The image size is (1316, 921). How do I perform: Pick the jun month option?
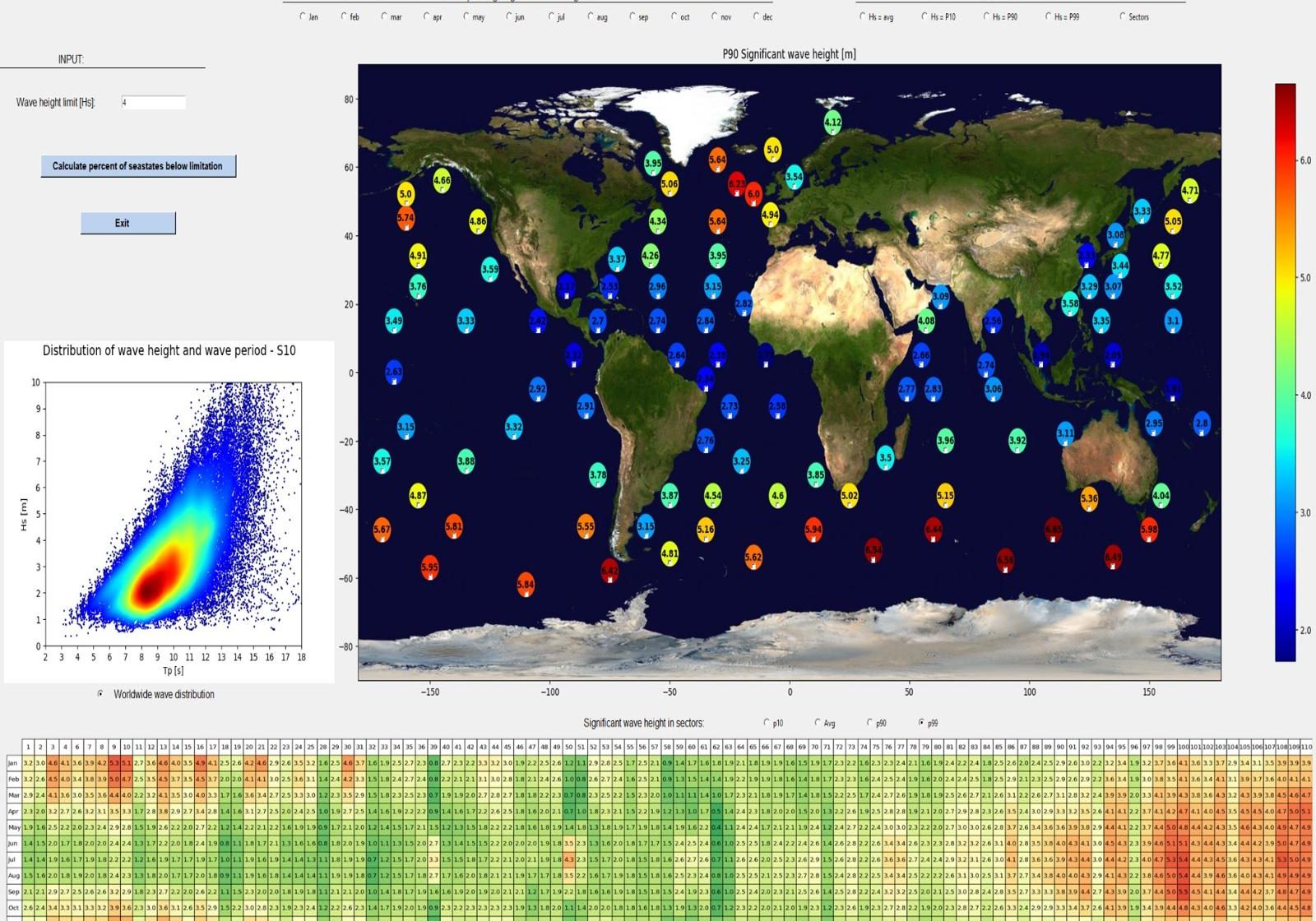509,16
